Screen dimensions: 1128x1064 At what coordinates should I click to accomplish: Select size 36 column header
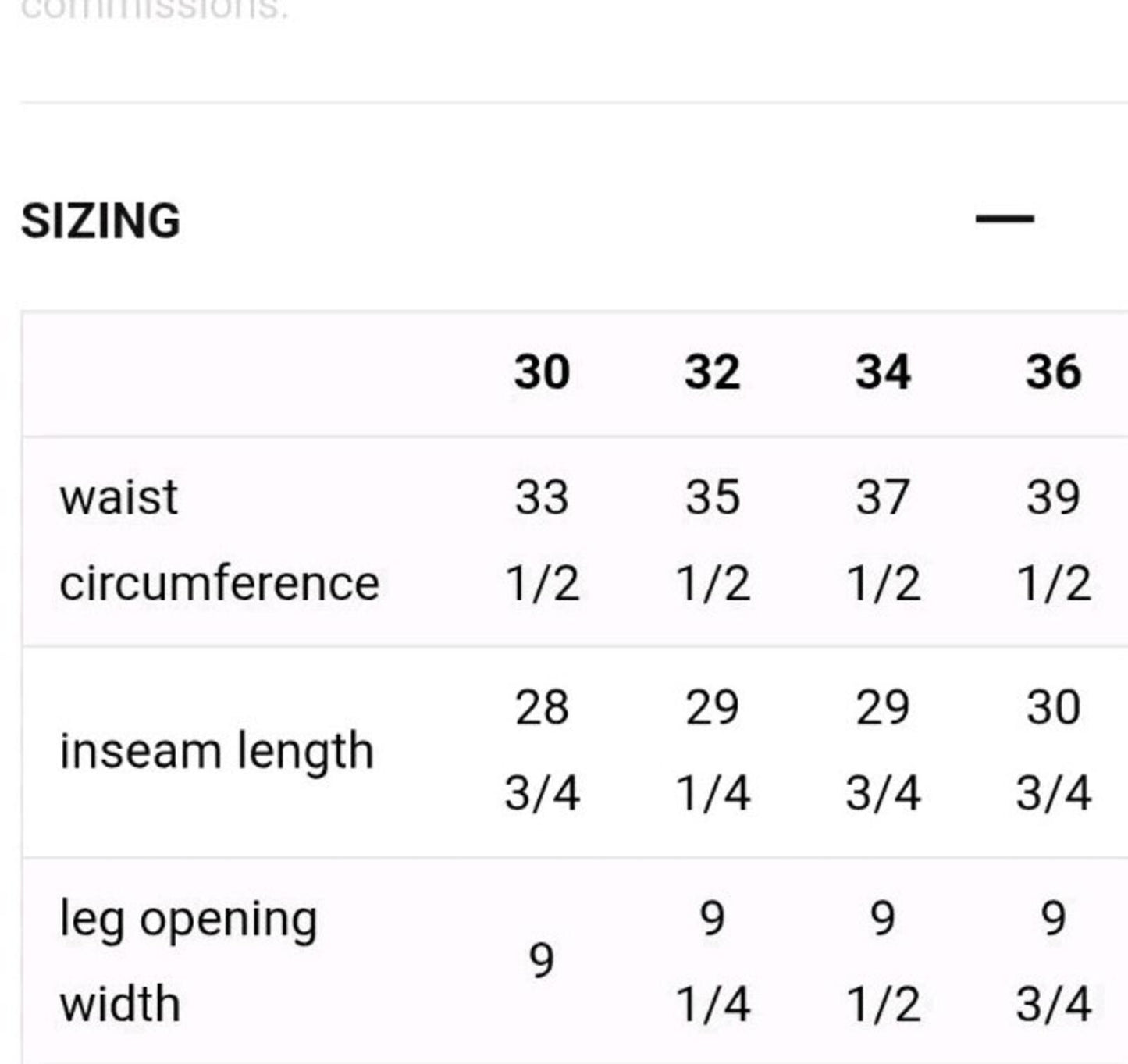tap(1053, 372)
